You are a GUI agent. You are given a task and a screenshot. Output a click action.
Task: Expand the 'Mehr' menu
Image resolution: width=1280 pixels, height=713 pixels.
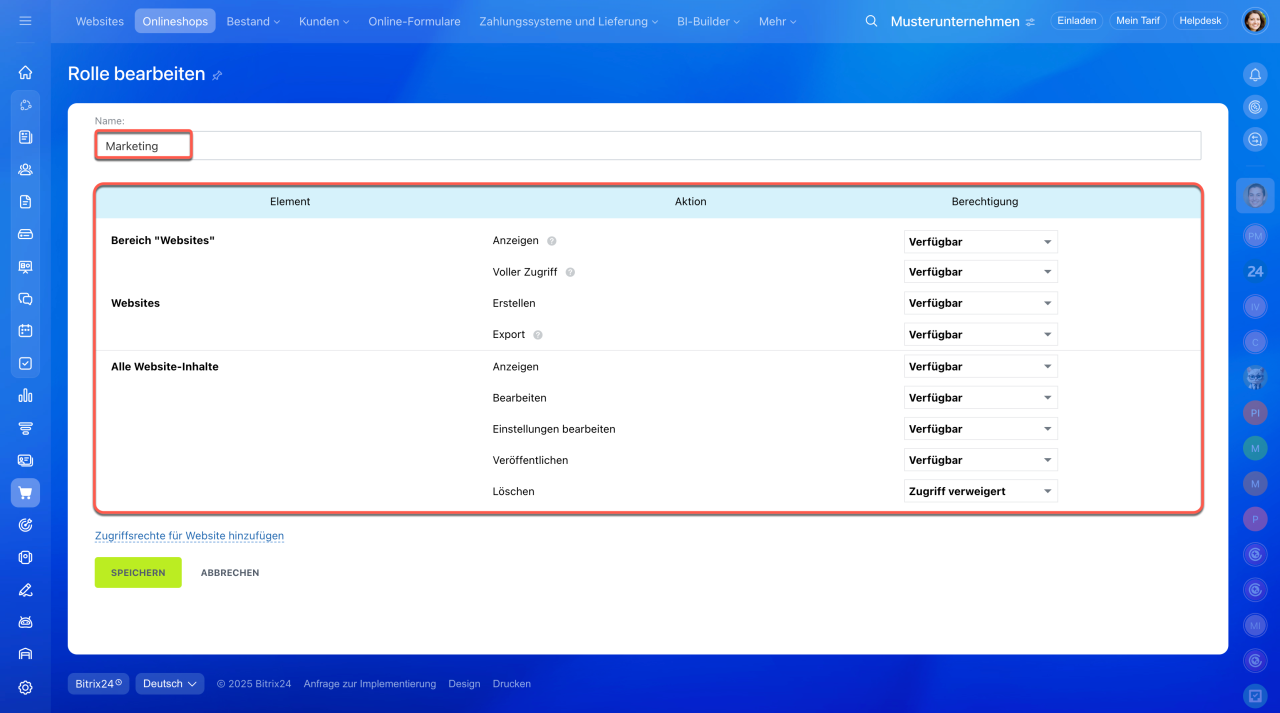[777, 21]
